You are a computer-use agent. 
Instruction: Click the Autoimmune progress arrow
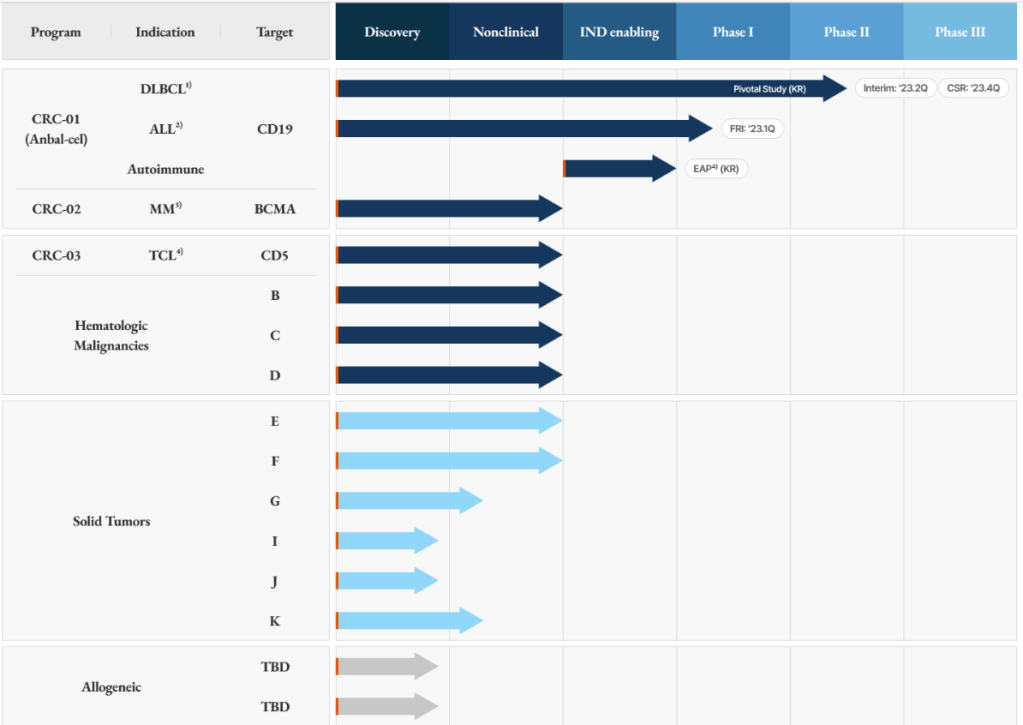point(617,168)
